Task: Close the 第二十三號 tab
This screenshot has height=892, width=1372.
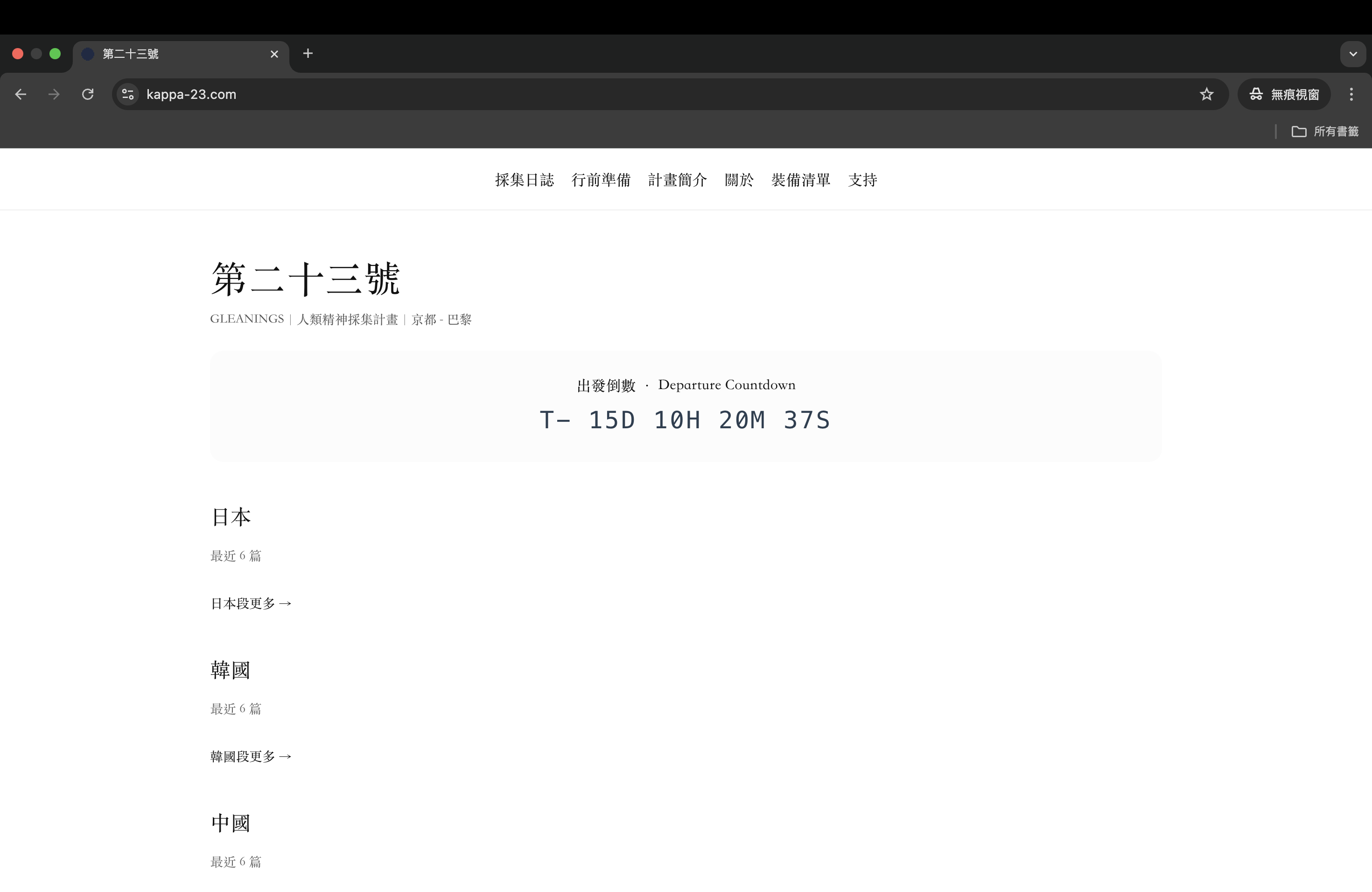Action: coord(274,54)
